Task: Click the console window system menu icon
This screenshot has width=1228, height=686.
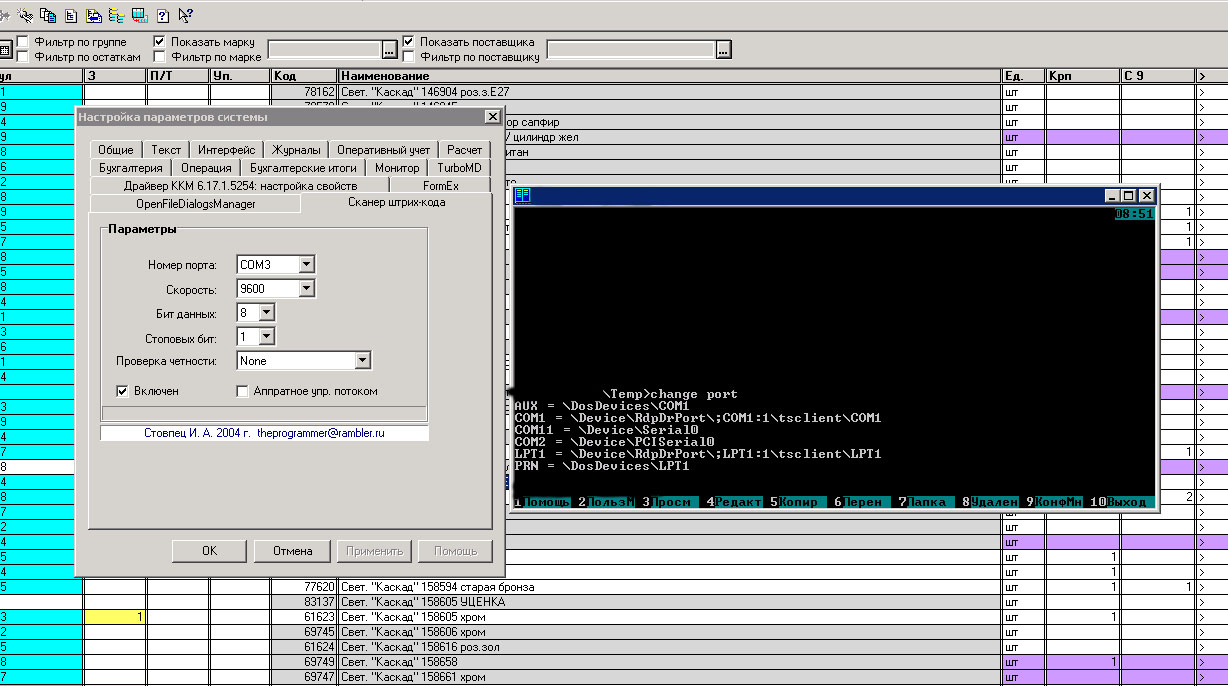Action: click(x=522, y=196)
